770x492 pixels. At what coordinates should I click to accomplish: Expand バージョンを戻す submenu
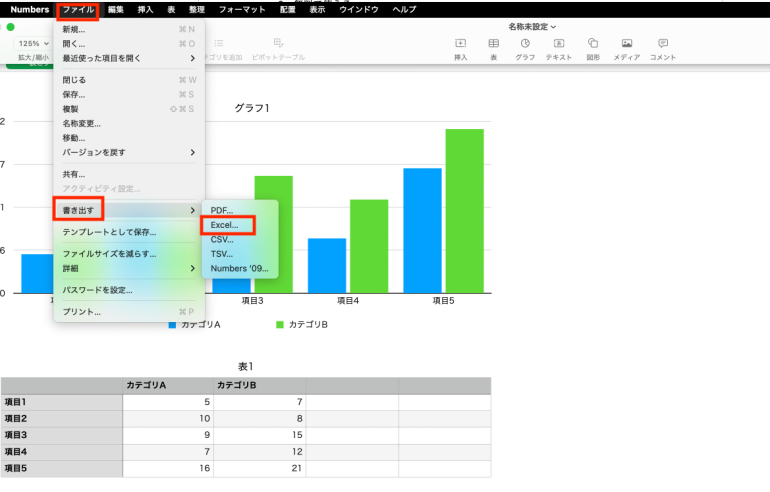[x=129, y=153]
